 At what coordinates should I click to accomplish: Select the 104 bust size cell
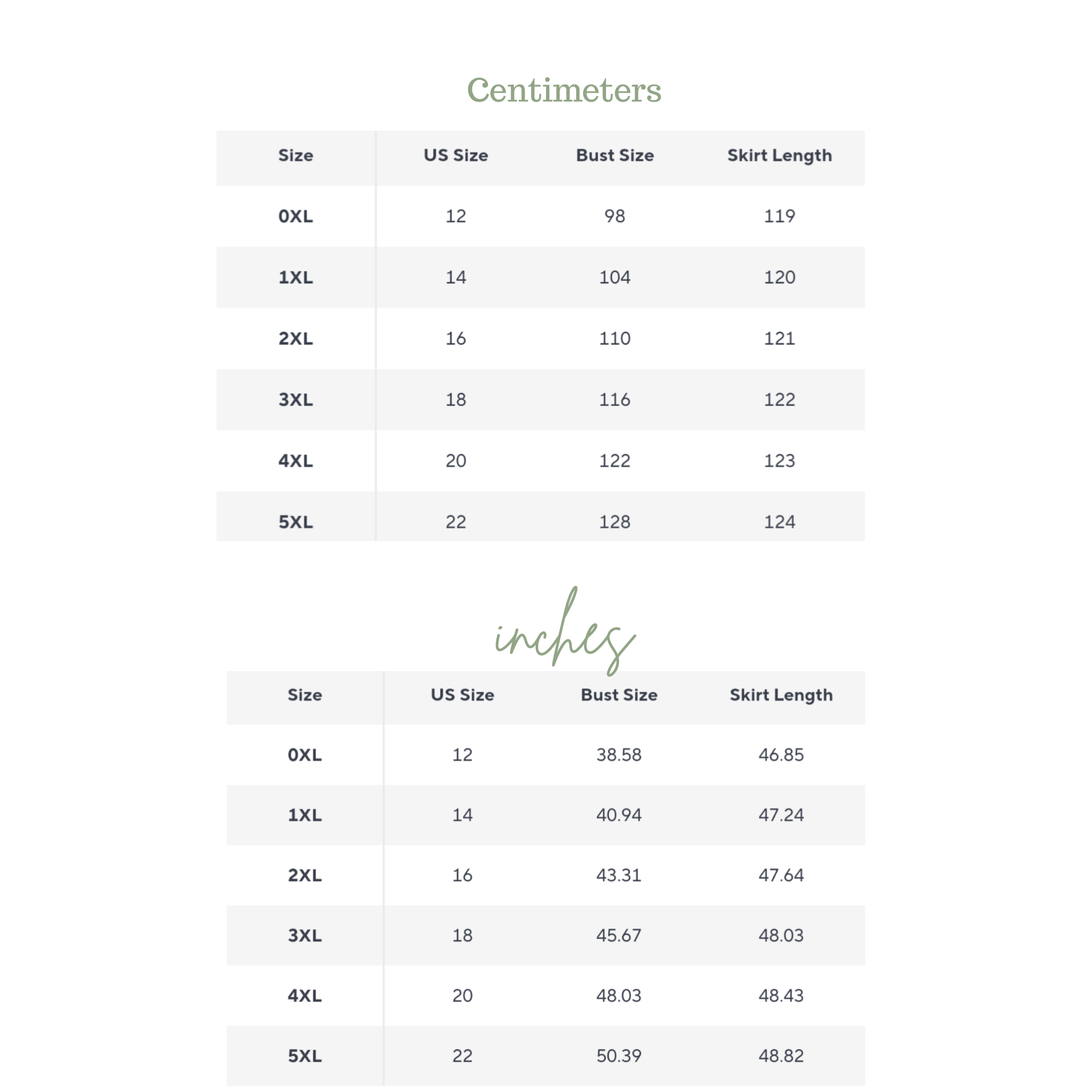(614, 277)
